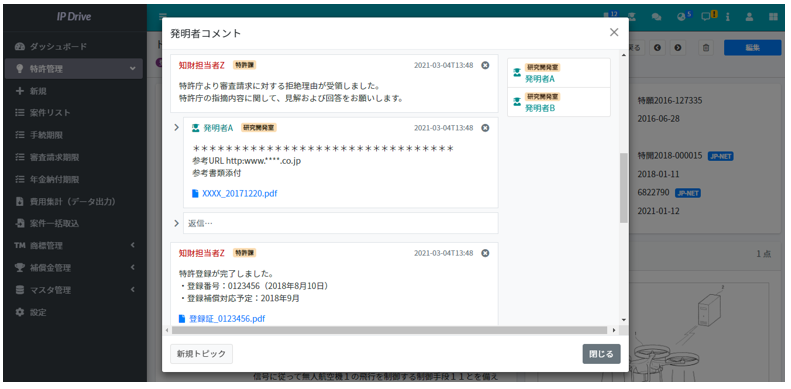This screenshot has height=389, width=791.
Task: Click the blue 編集 button
Action: pos(753,48)
